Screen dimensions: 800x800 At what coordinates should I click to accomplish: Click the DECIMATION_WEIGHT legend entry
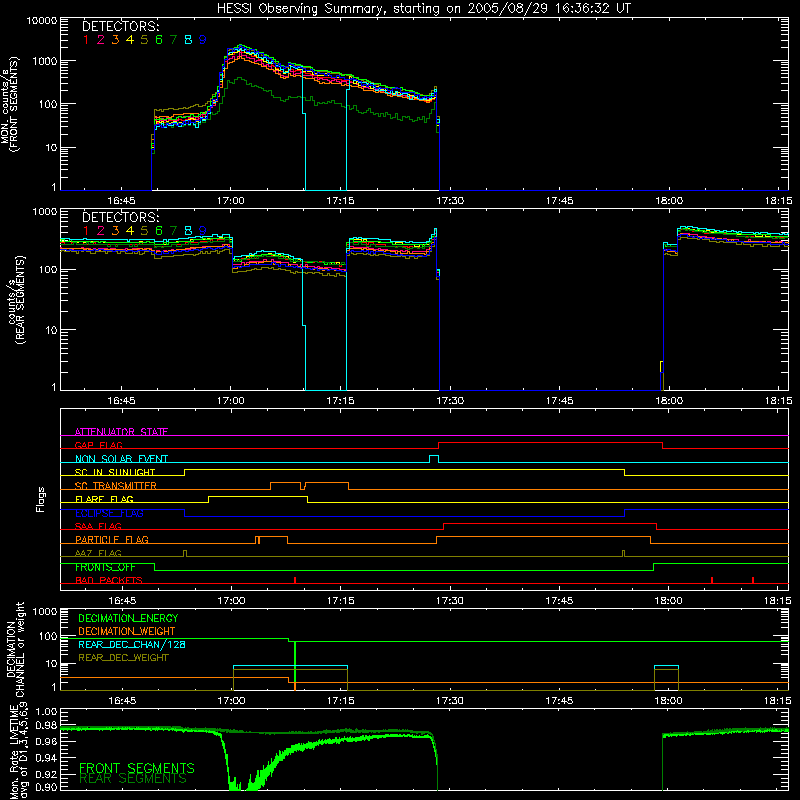click(x=127, y=631)
